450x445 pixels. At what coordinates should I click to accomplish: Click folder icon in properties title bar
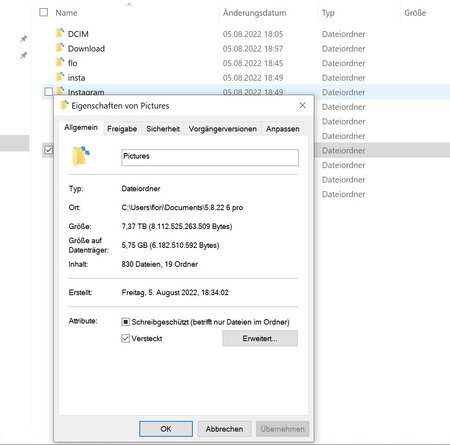(64, 105)
